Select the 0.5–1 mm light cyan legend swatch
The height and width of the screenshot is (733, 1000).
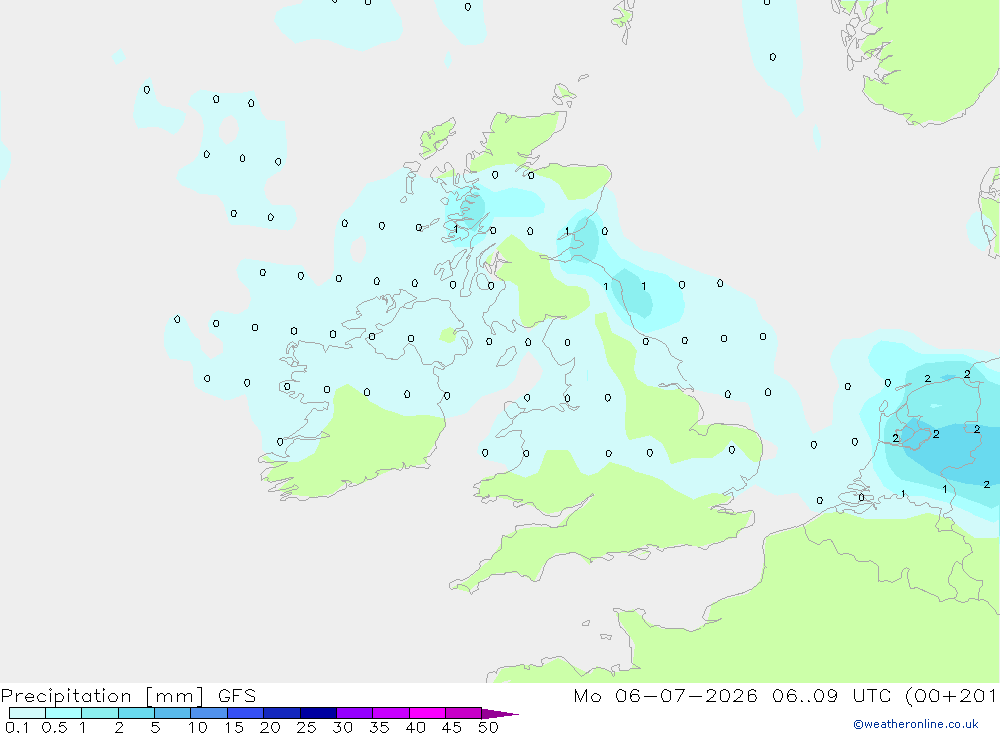pos(63,713)
